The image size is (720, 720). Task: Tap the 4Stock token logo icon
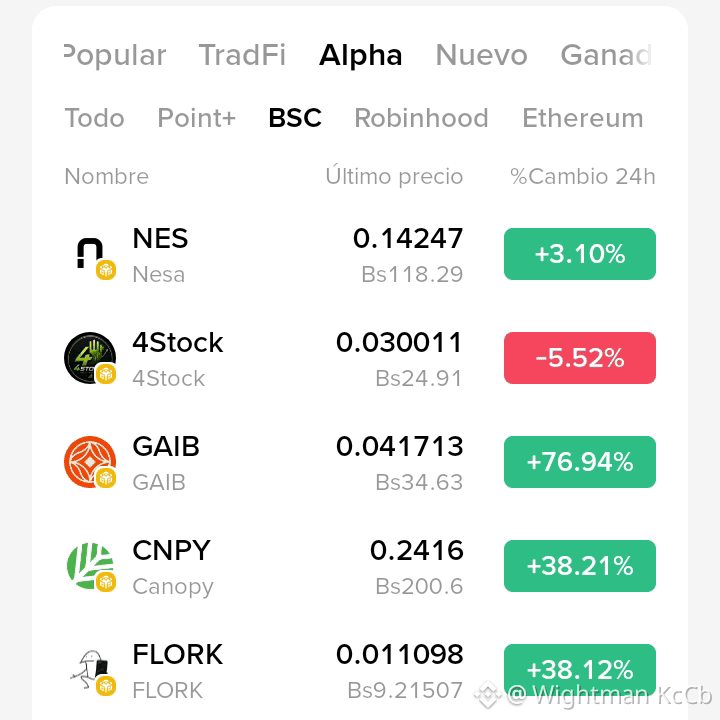[90, 358]
